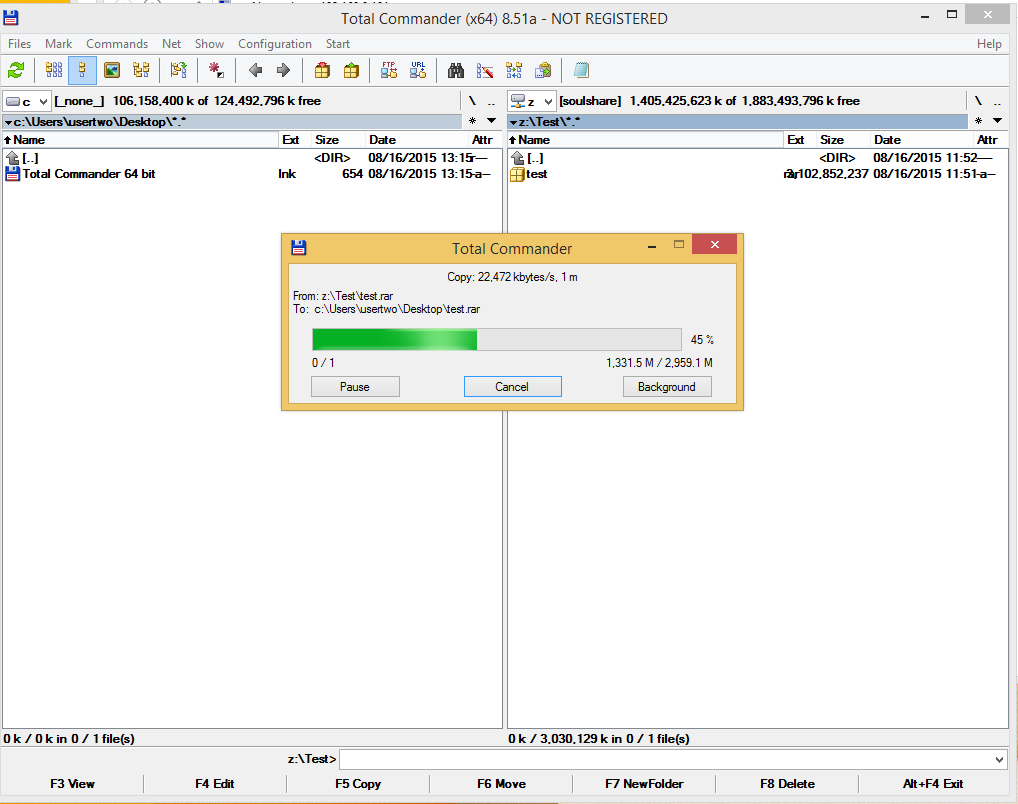1018x804 pixels.
Task: Go forward with the right arrow icon
Action: 283,70
